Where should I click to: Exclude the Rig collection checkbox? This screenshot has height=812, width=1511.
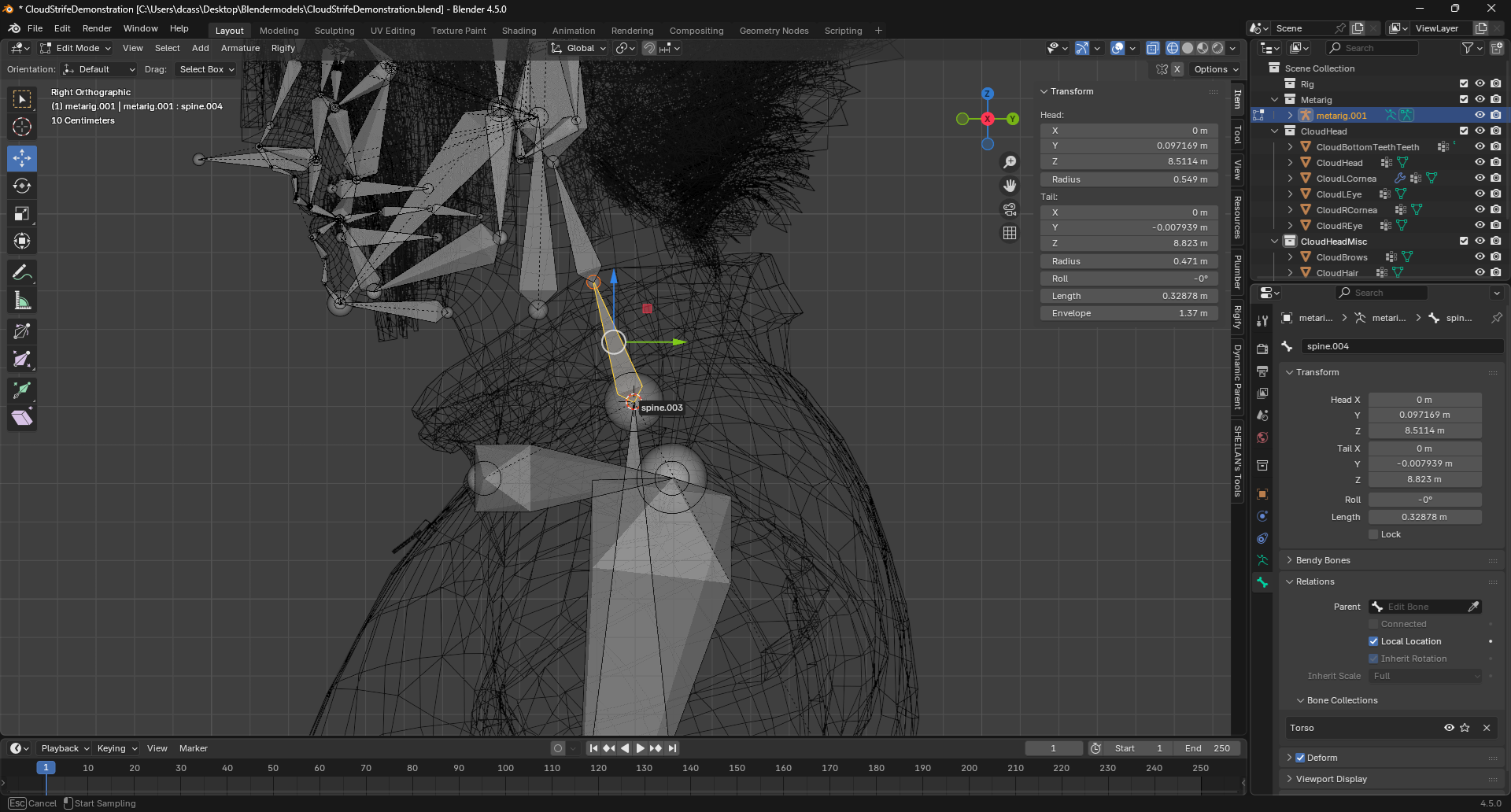[1464, 83]
